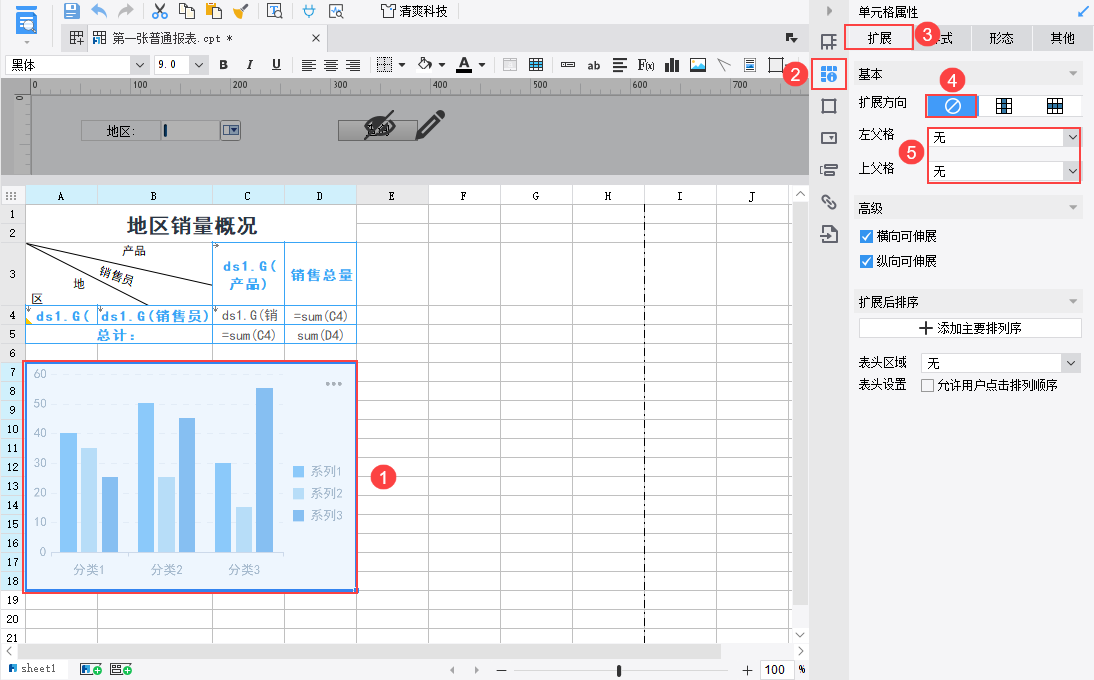Open cell attributes panel icon in sidebar

[829, 74]
